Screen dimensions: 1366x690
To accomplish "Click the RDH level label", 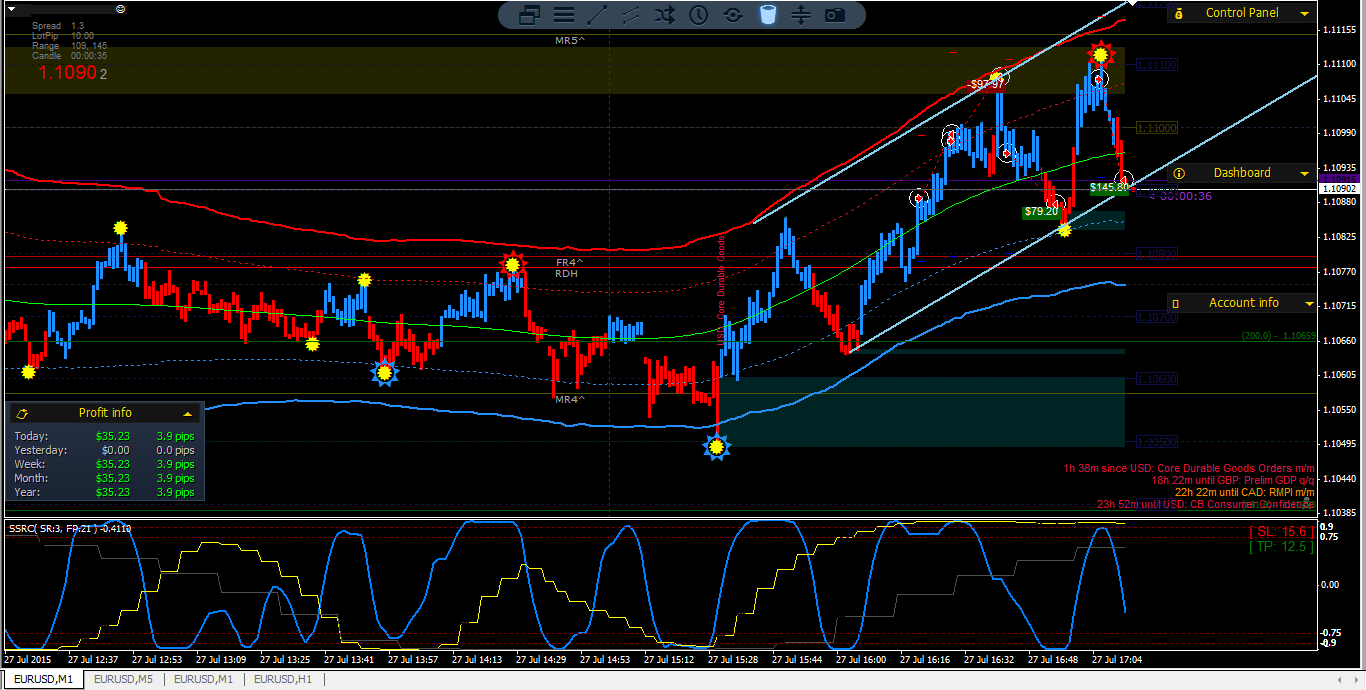I will click(x=566, y=274).
